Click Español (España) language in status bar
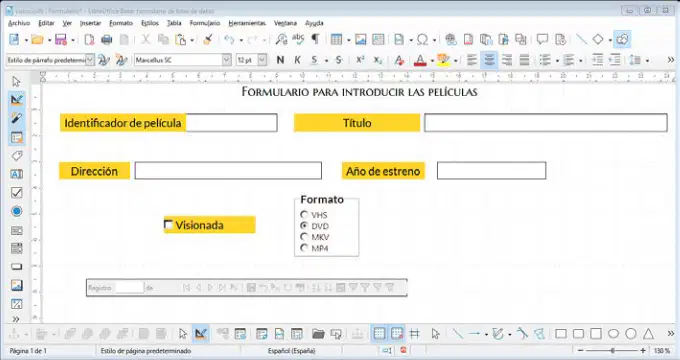 pos(291,351)
